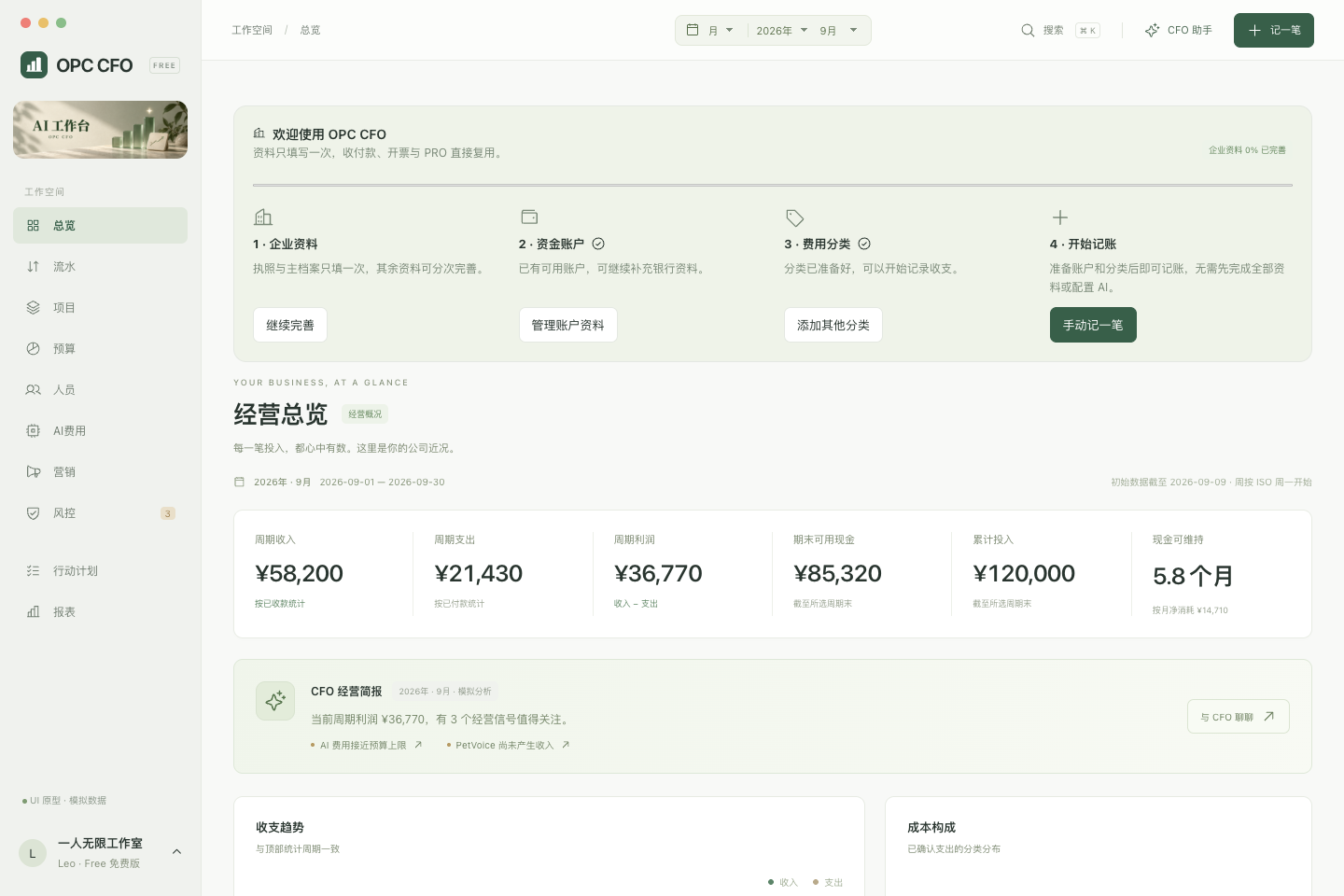Click the 预算 pie chart icon
This screenshot has width=1344, height=896.
pos(34,348)
